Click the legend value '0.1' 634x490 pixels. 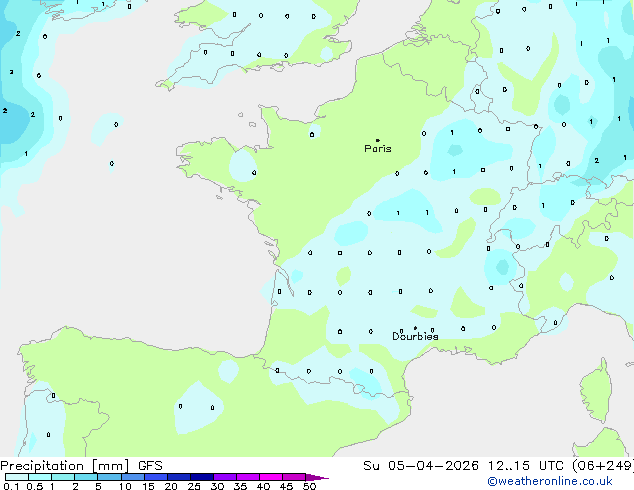(x=11, y=486)
